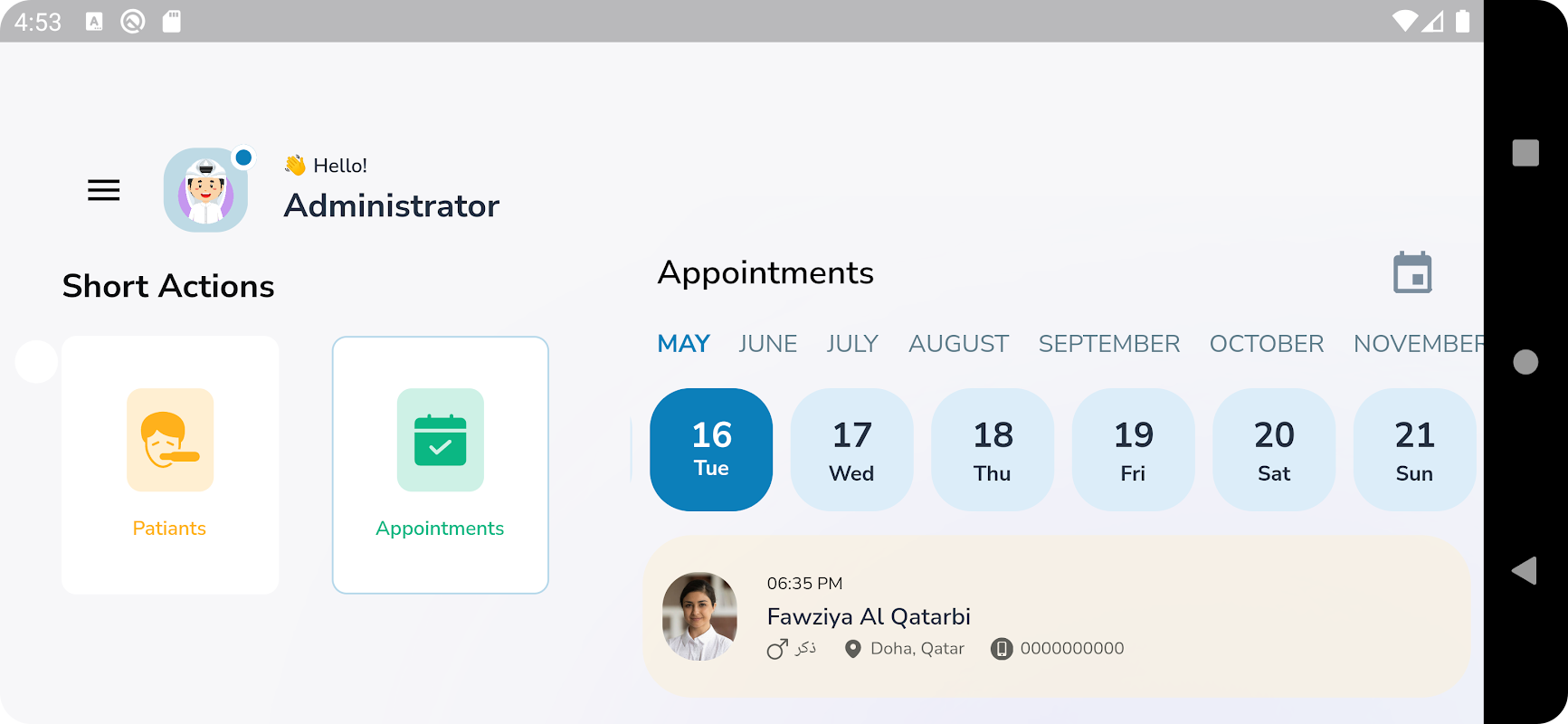Tap Fawziya's patient photo thumbnail
Image resolution: width=1568 pixels, height=724 pixels.
click(699, 616)
